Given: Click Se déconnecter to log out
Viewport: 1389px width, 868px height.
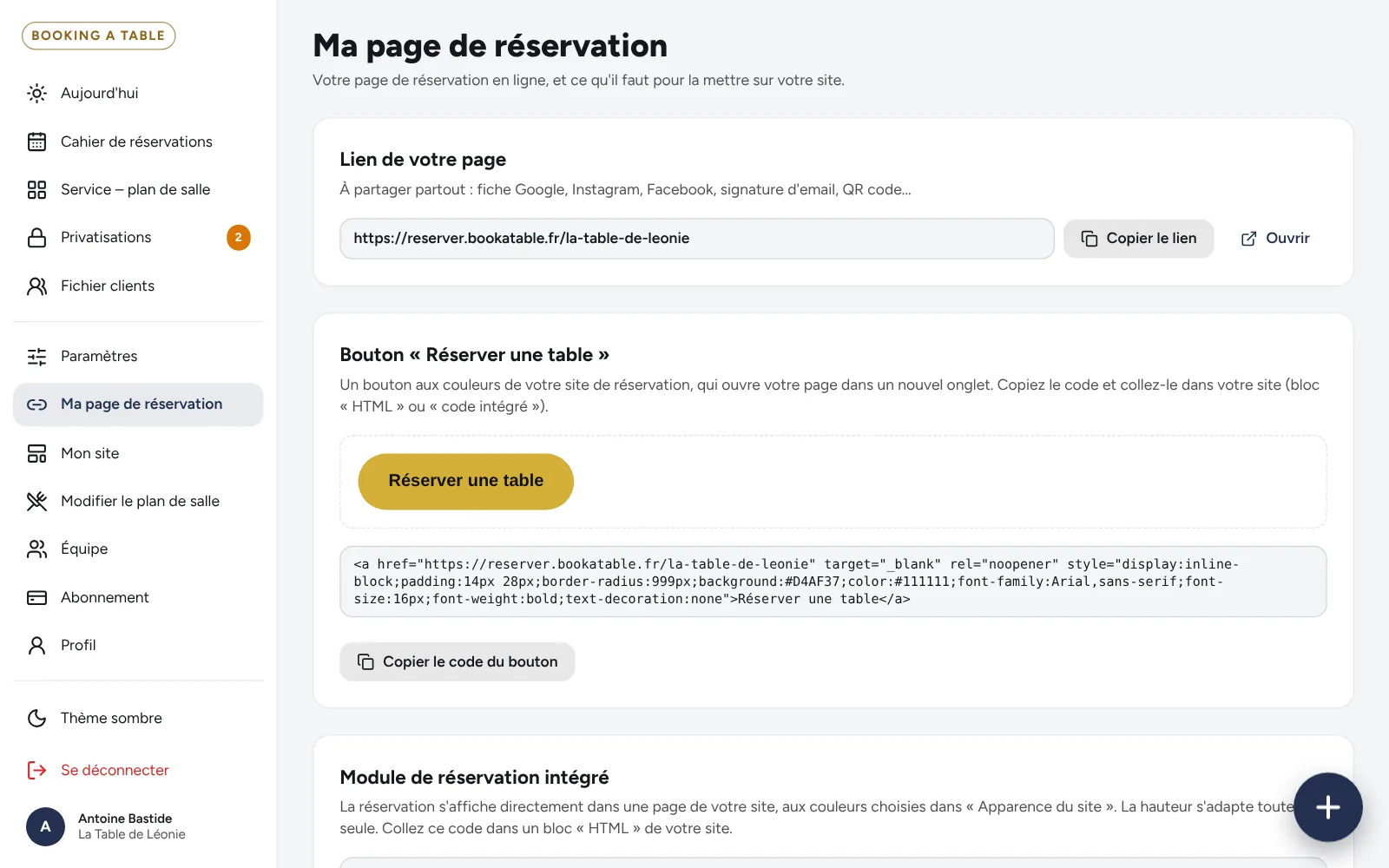Looking at the screenshot, I should 138,770.
